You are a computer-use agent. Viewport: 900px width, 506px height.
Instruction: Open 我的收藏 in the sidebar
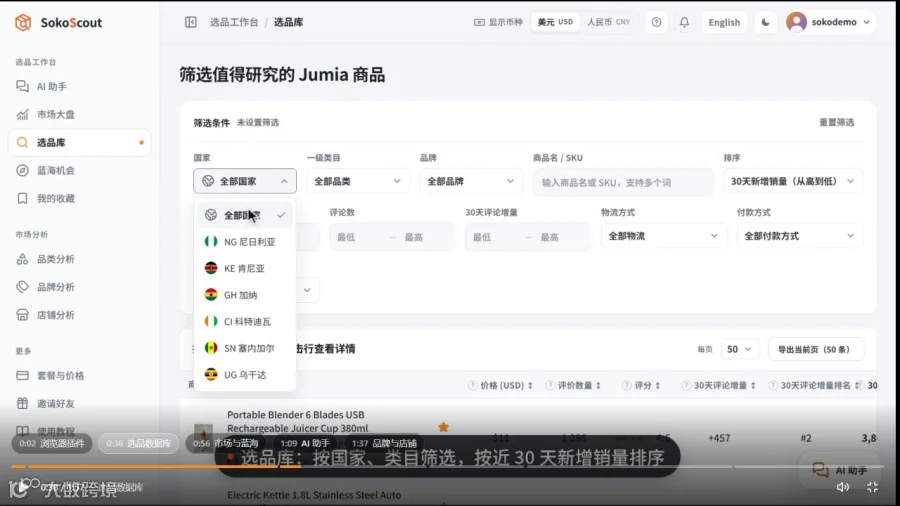click(79, 198)
